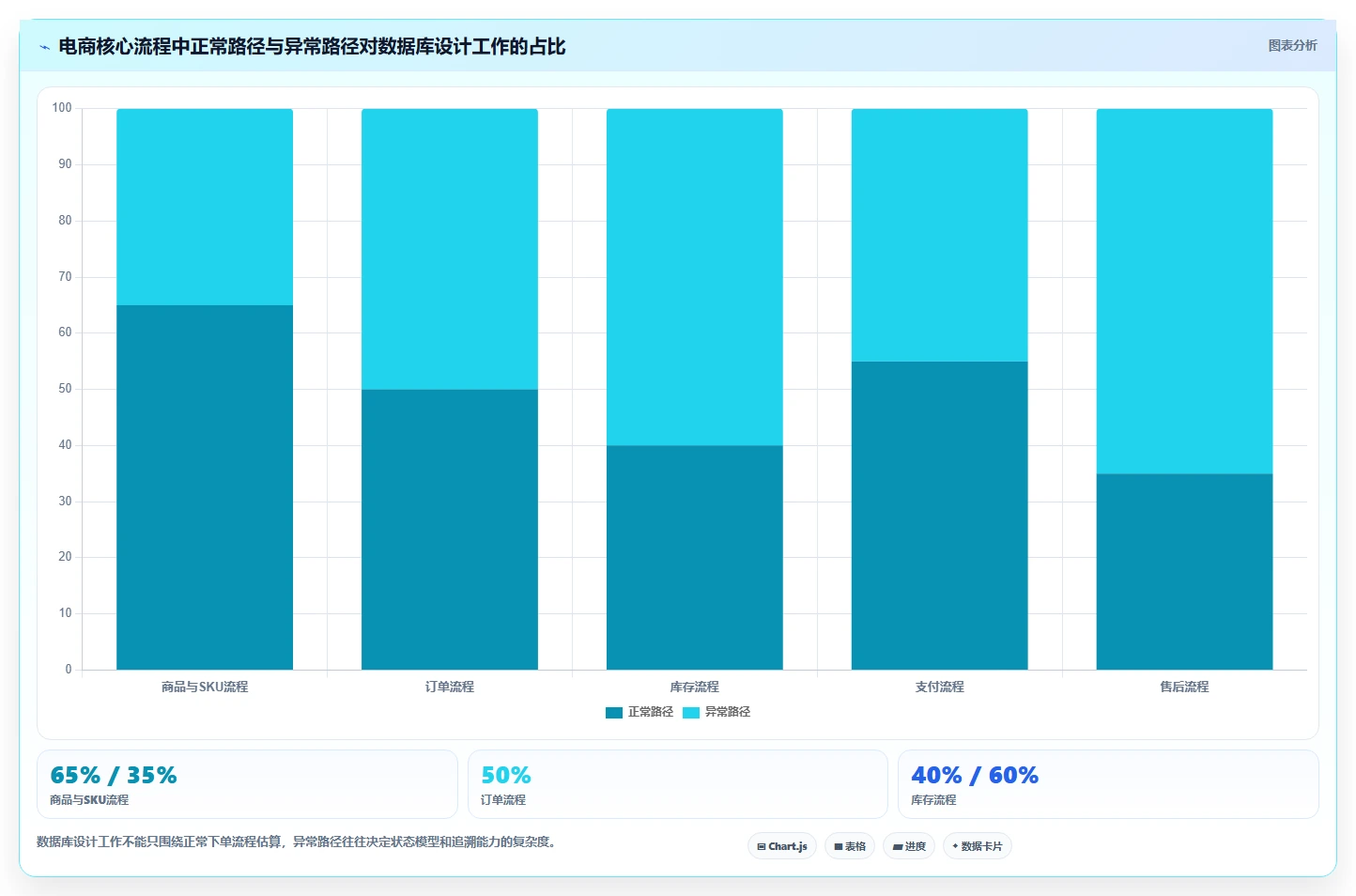Click the 40% / 60% stat value
1356x896 pixels.
click(975, 775)
